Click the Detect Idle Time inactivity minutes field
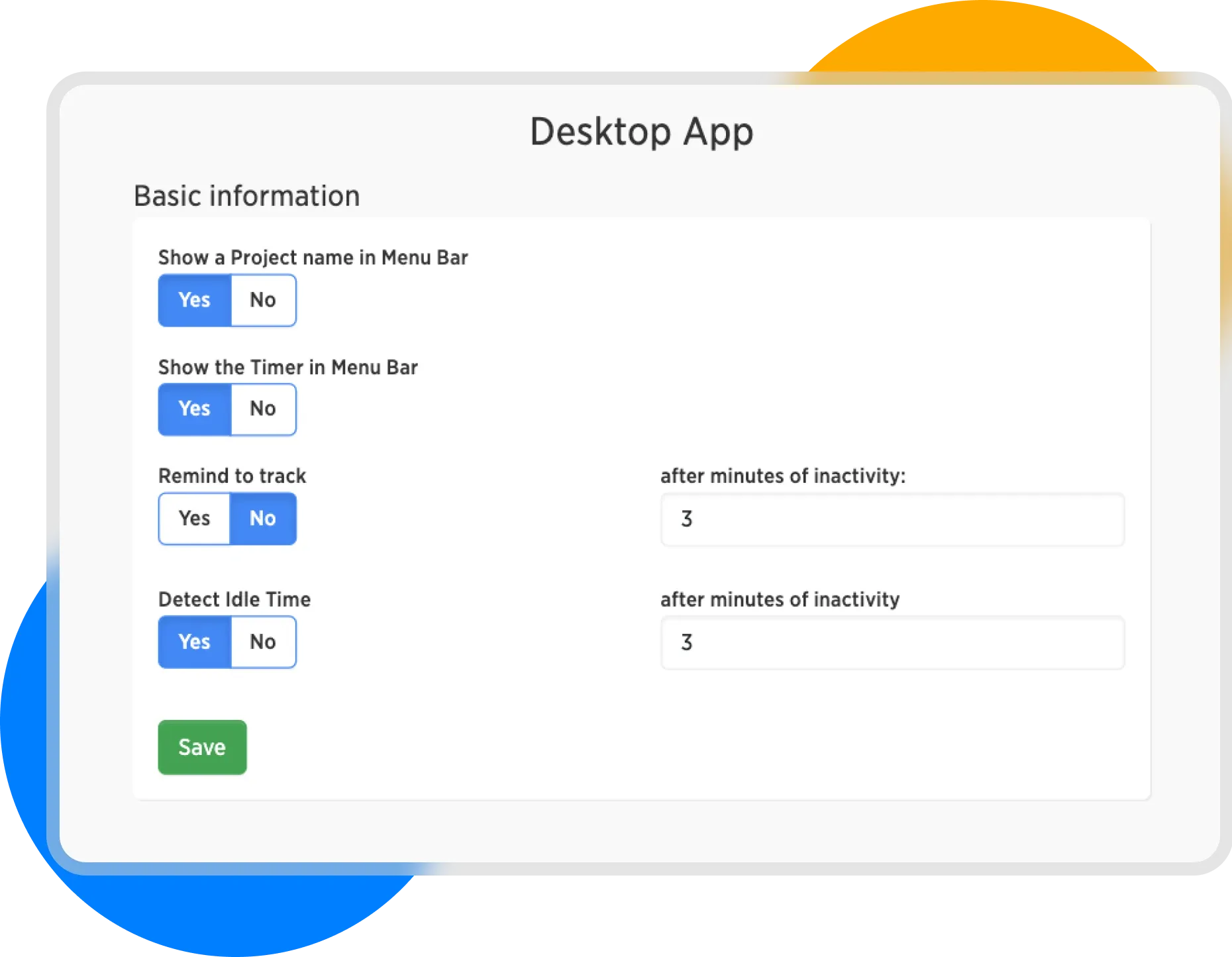1232x957 pixels. [892, 642]
